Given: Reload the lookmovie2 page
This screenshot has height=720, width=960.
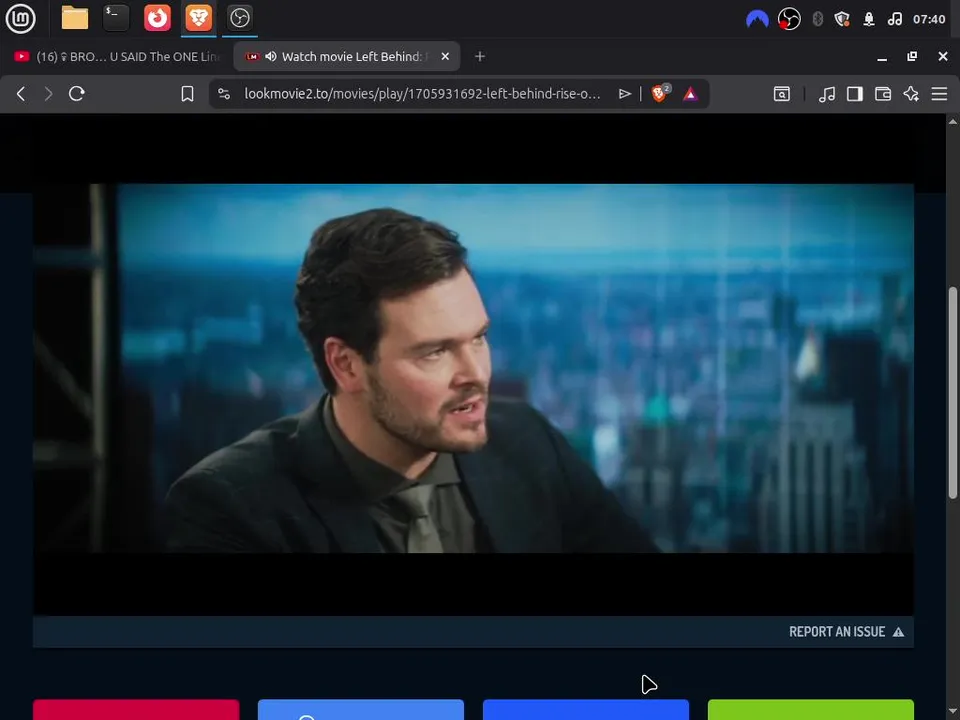Looking at the screenshot, I should coord(77,94).
